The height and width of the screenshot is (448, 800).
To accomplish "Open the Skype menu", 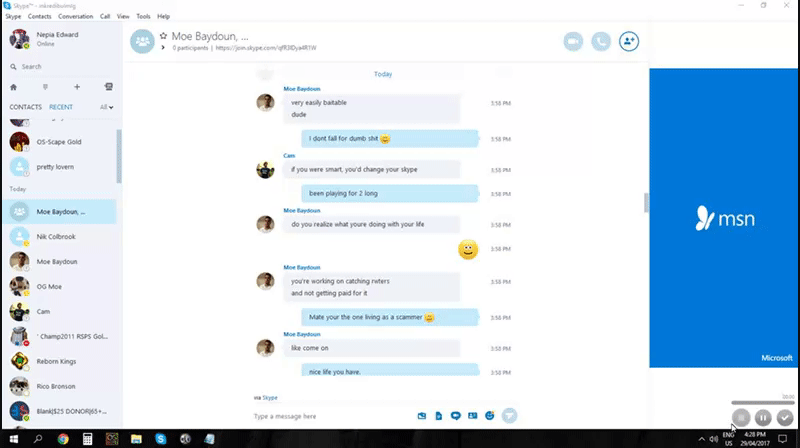I will [13, 16].
